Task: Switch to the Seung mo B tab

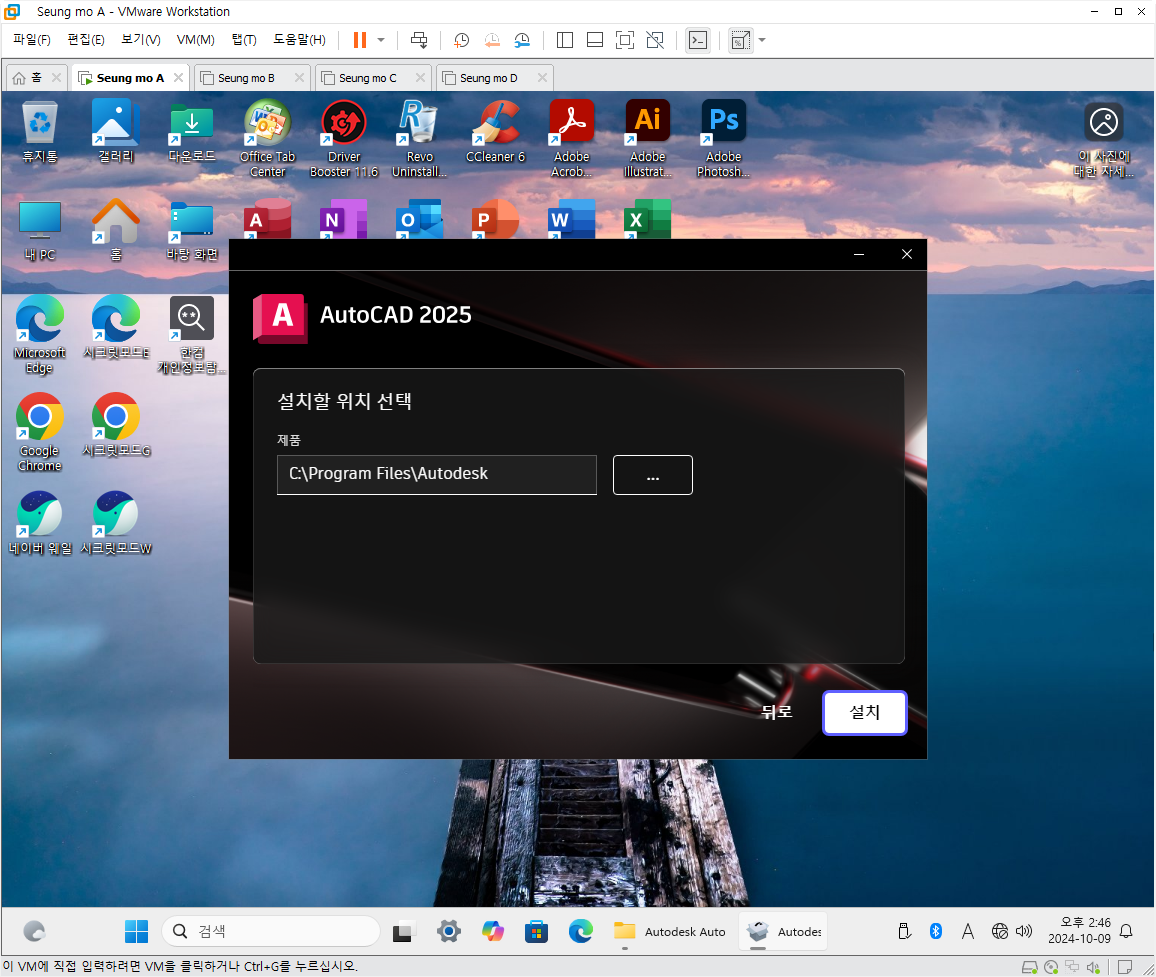Action: click(x=246, y=78)
